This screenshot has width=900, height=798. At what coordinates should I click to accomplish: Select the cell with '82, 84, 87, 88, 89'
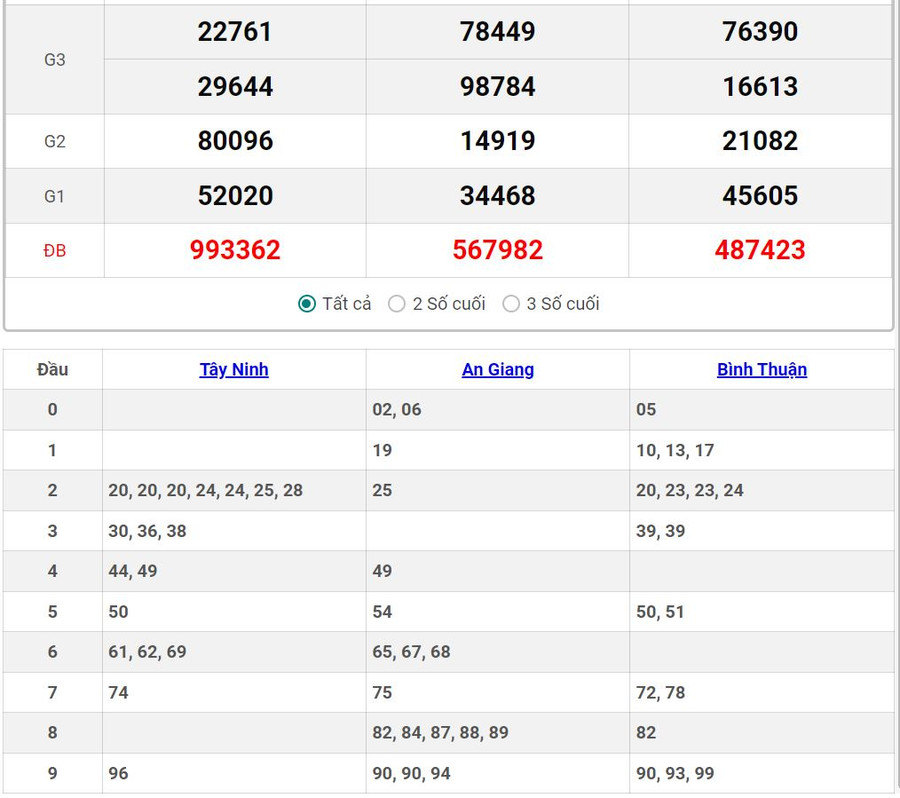tap(440, 733)
